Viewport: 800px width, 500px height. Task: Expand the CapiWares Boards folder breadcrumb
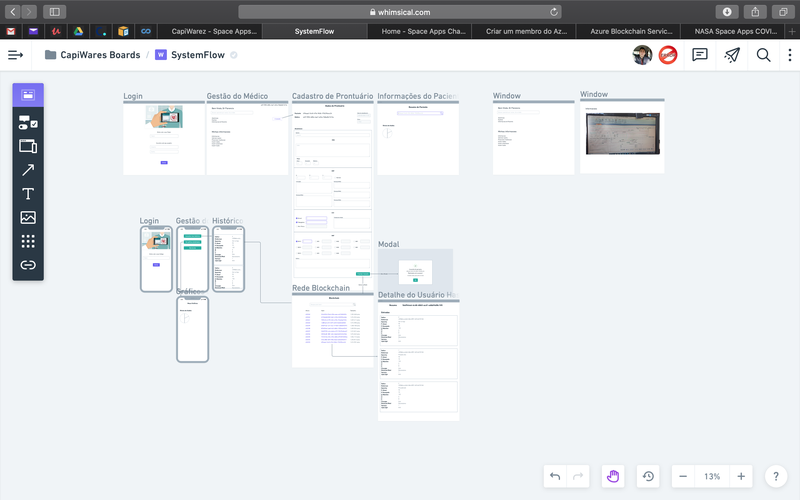[91, 55]
